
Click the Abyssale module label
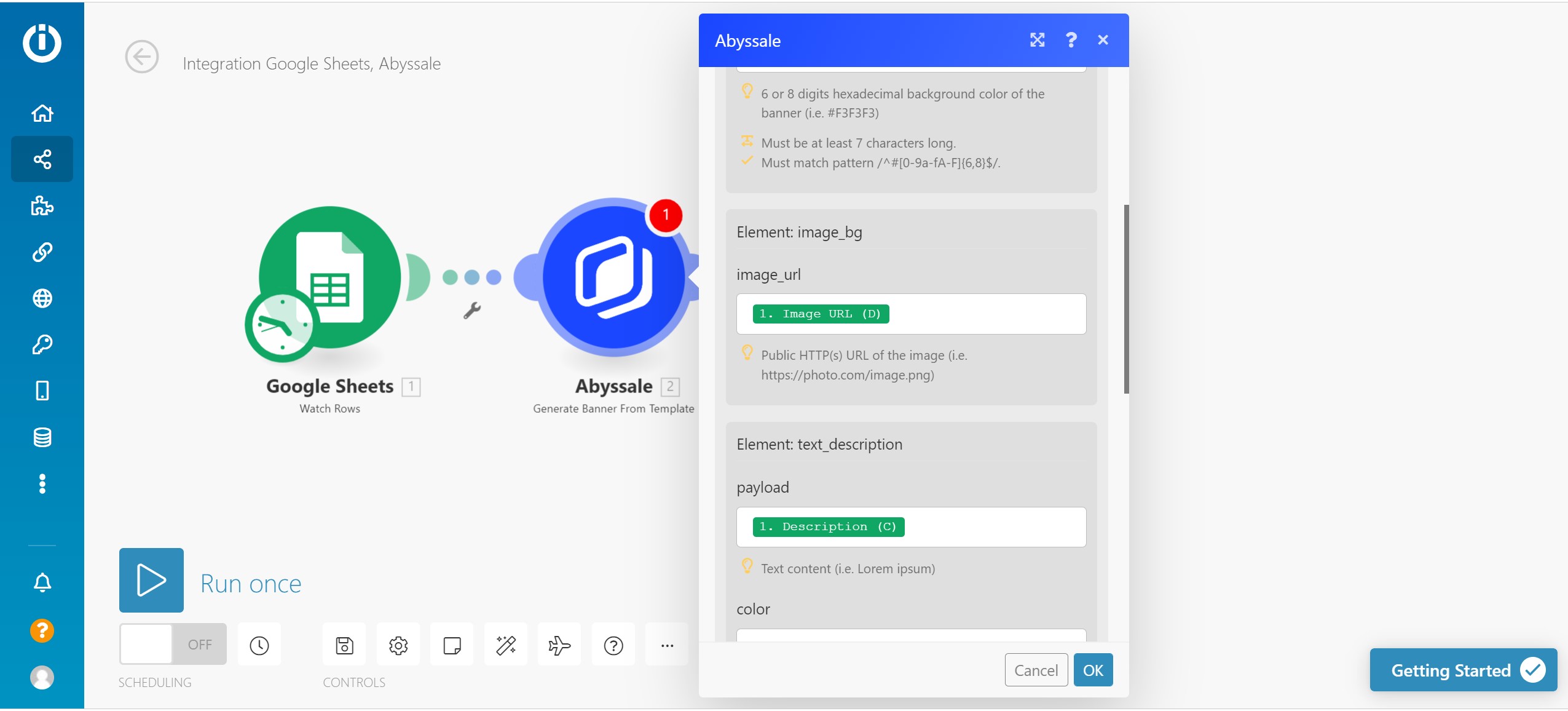click(613, 386)
